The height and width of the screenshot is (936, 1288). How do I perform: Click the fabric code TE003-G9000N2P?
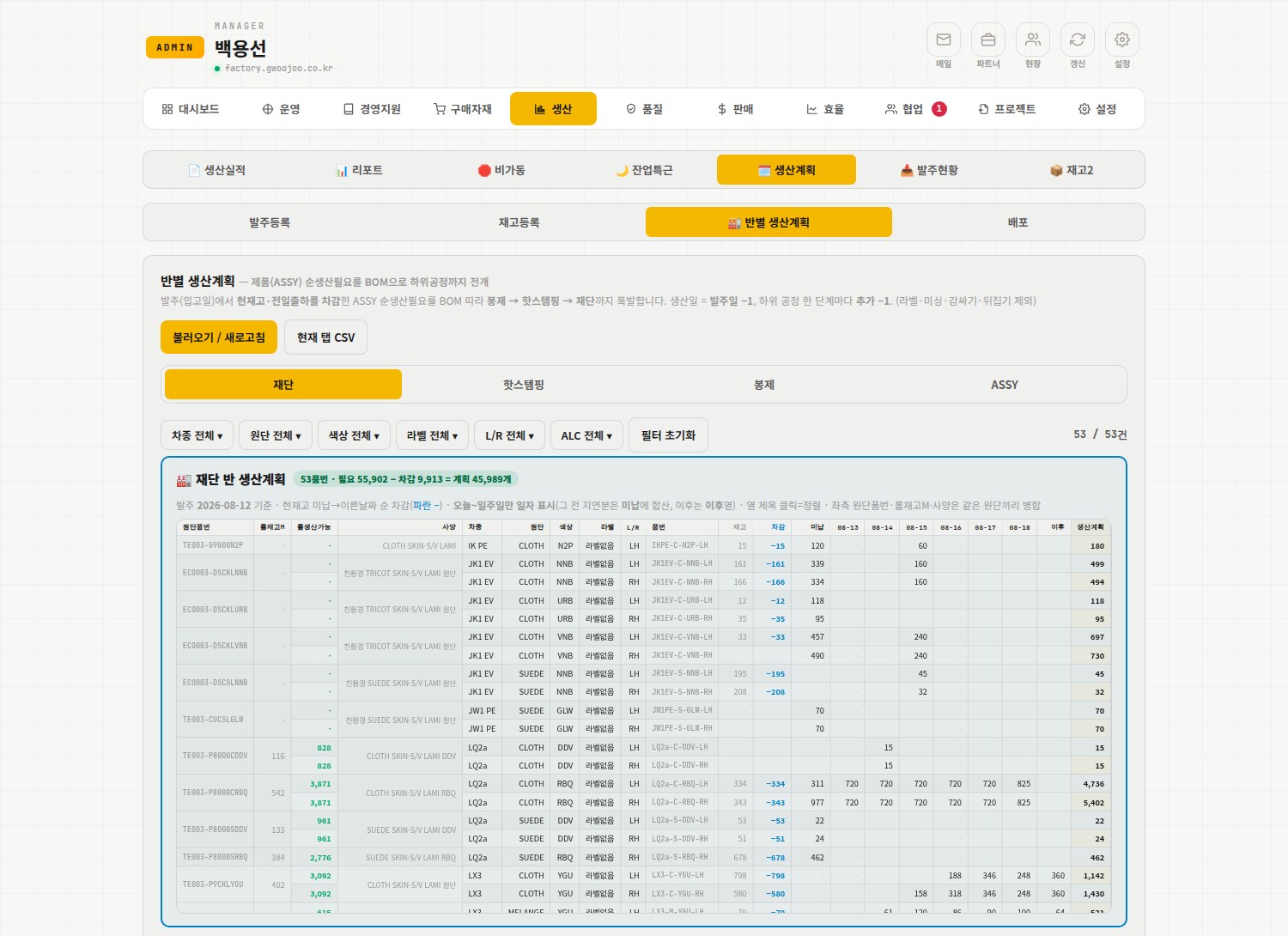click(x=213, y=545)
